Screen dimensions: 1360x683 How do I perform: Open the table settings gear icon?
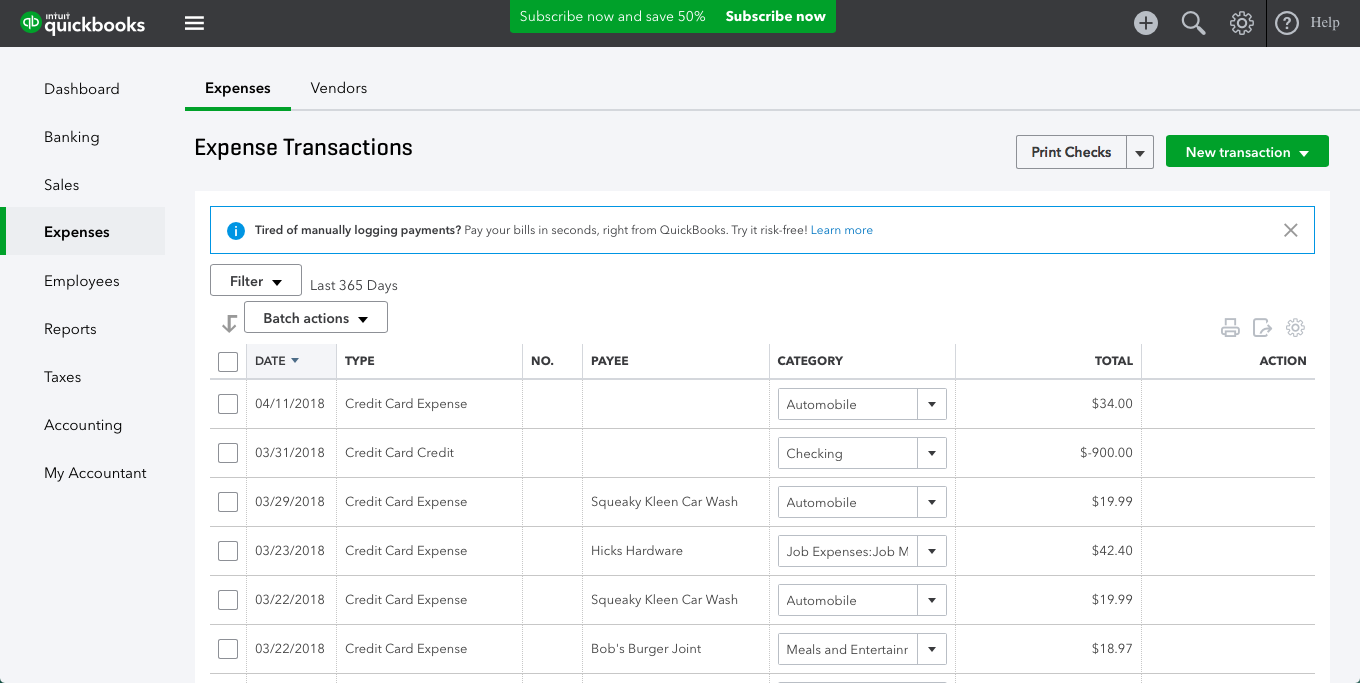tap(1295, 327)
